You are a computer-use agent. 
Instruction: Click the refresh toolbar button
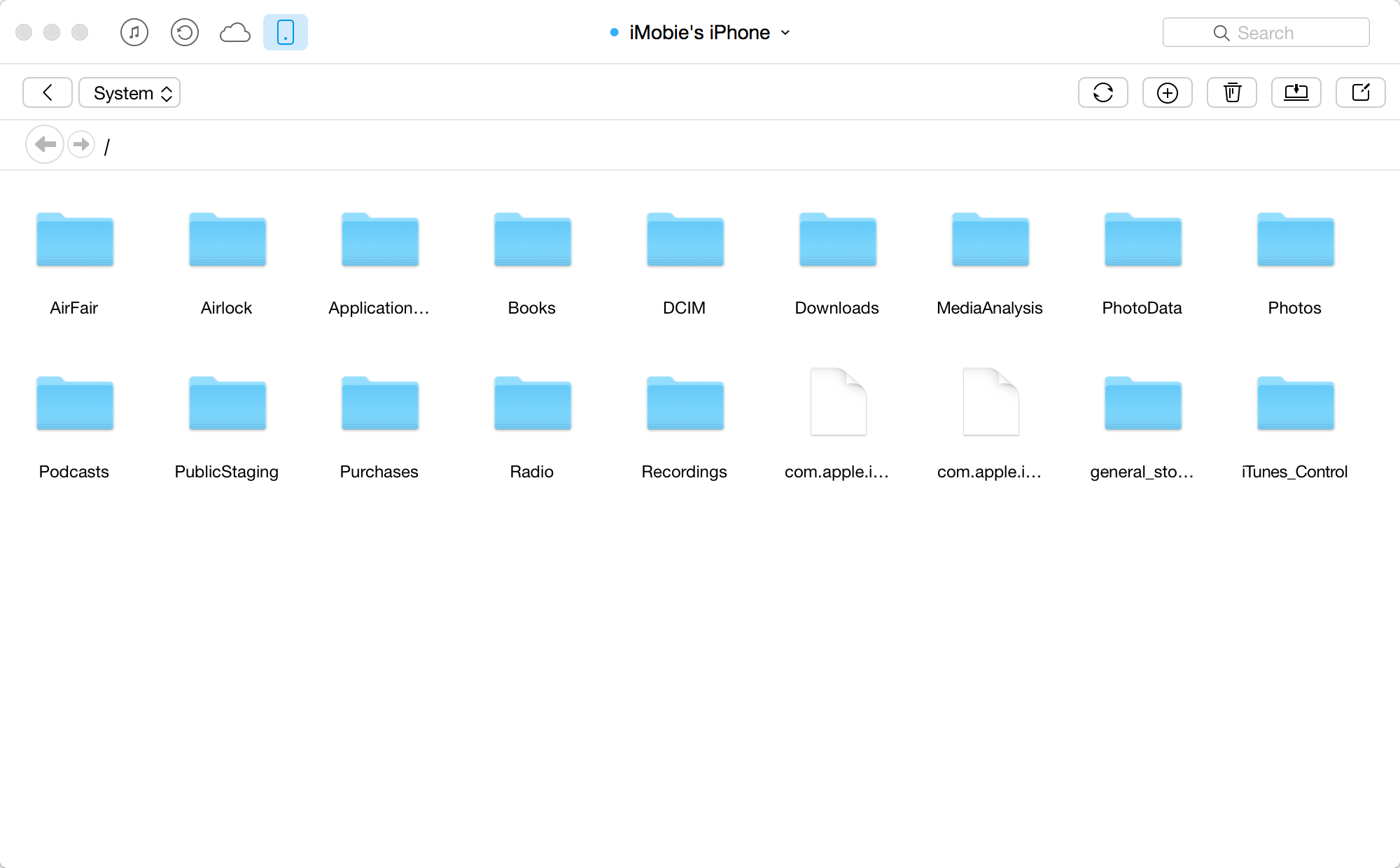pyautogui.click(x=1102, y=92)
